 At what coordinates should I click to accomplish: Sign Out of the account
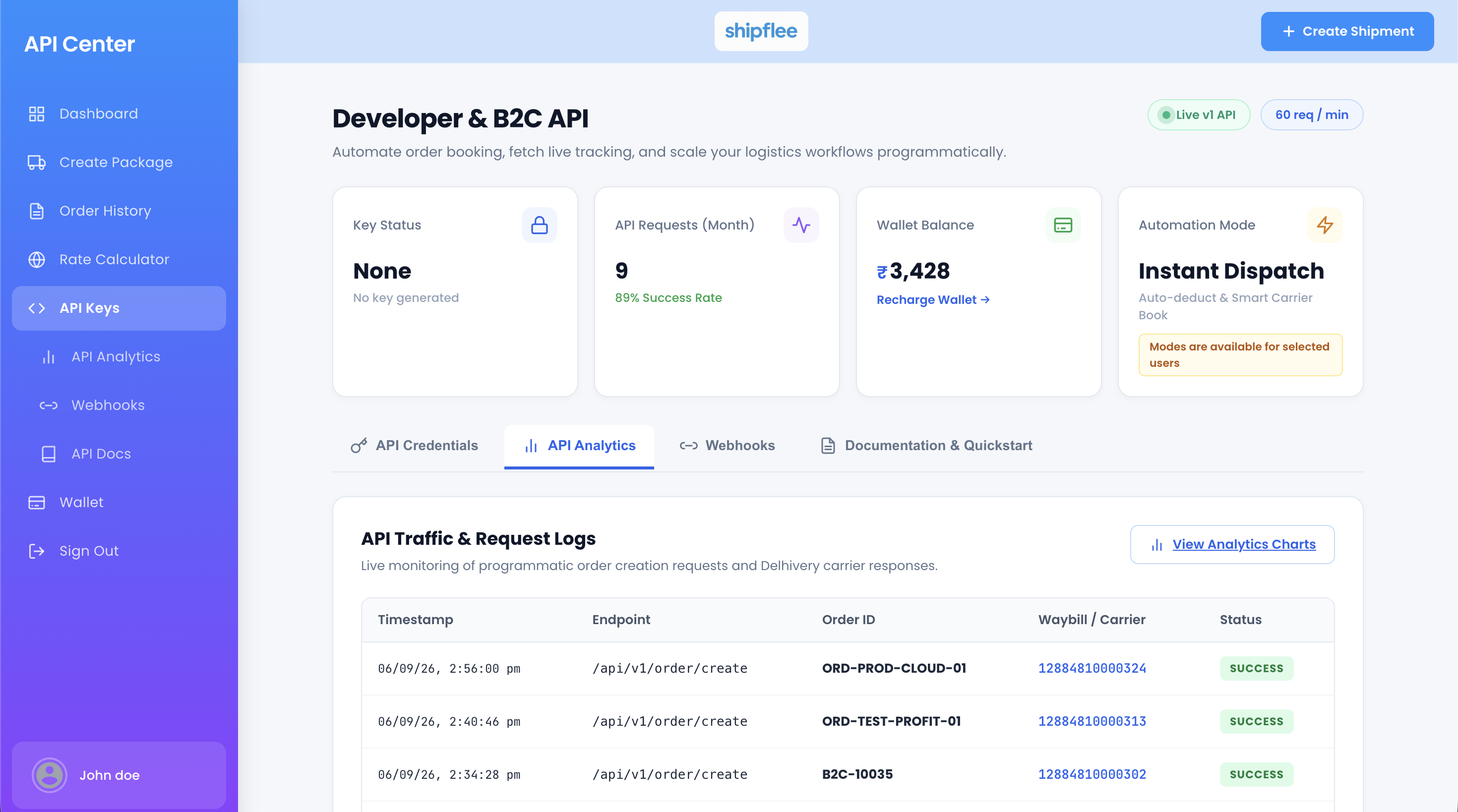point(119,552)
